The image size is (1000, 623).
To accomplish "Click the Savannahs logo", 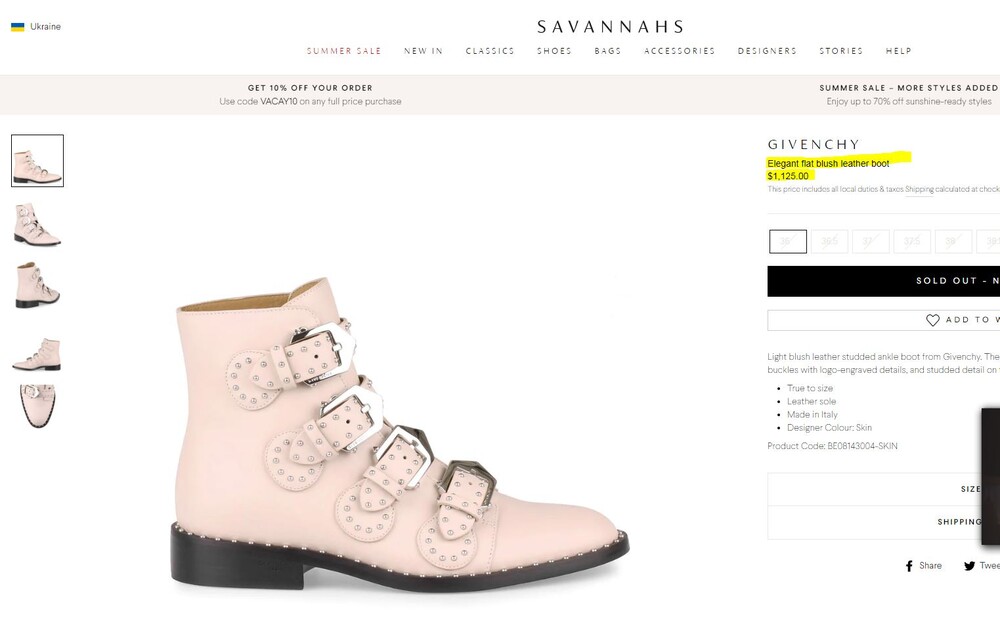I will 610,27.
